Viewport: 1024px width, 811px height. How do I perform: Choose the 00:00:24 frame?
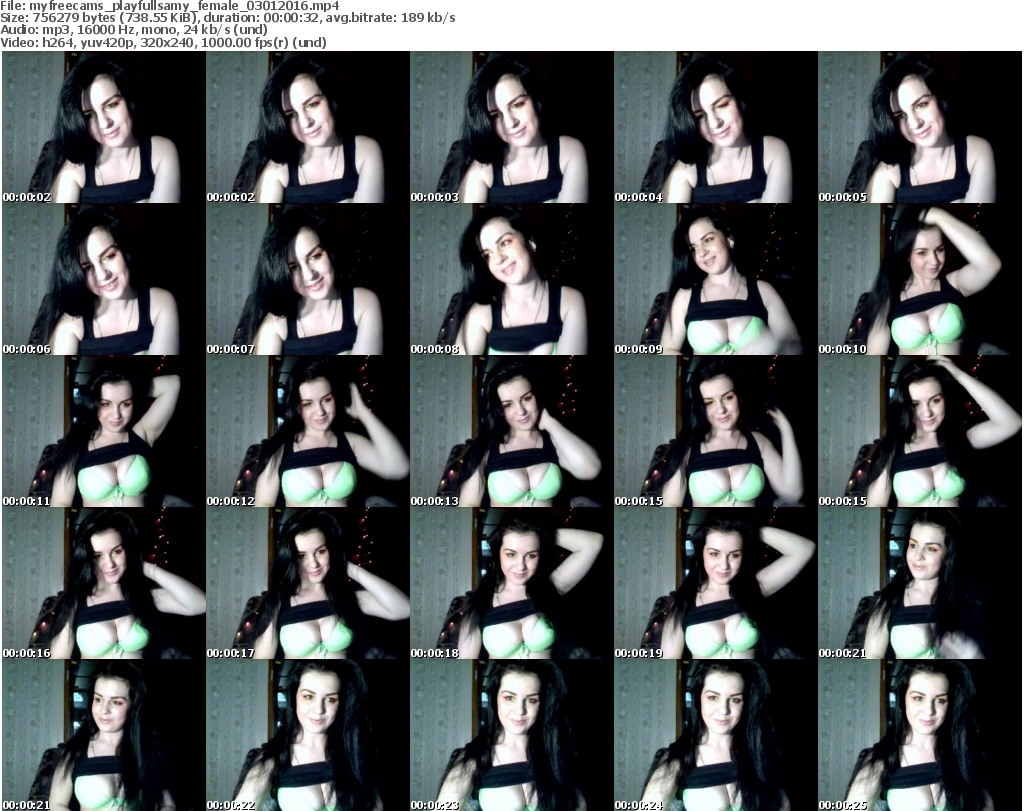tap(715, 735)
